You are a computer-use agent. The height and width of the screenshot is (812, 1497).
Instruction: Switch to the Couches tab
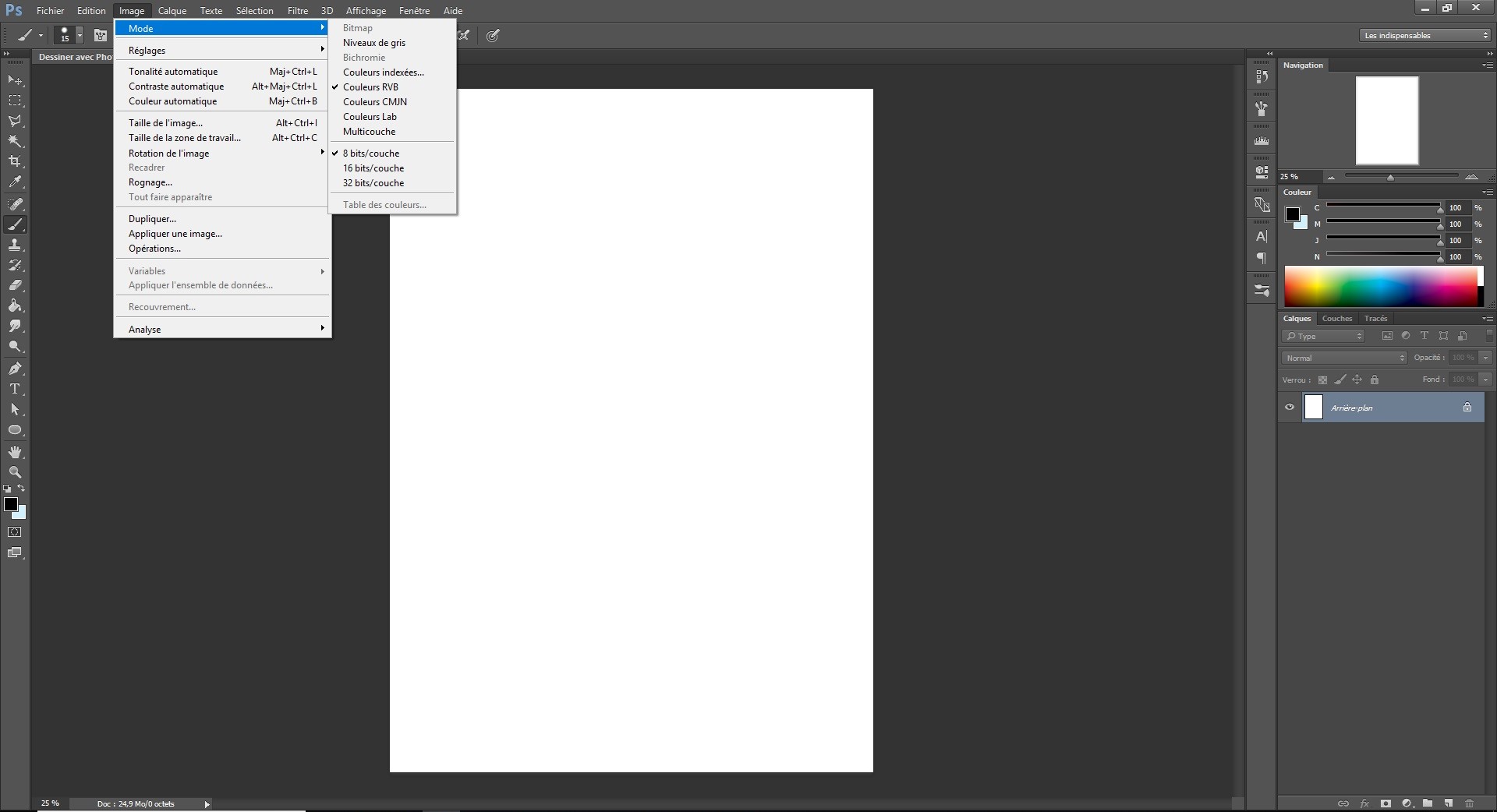pyautogui.click(x=1336, y=318)
